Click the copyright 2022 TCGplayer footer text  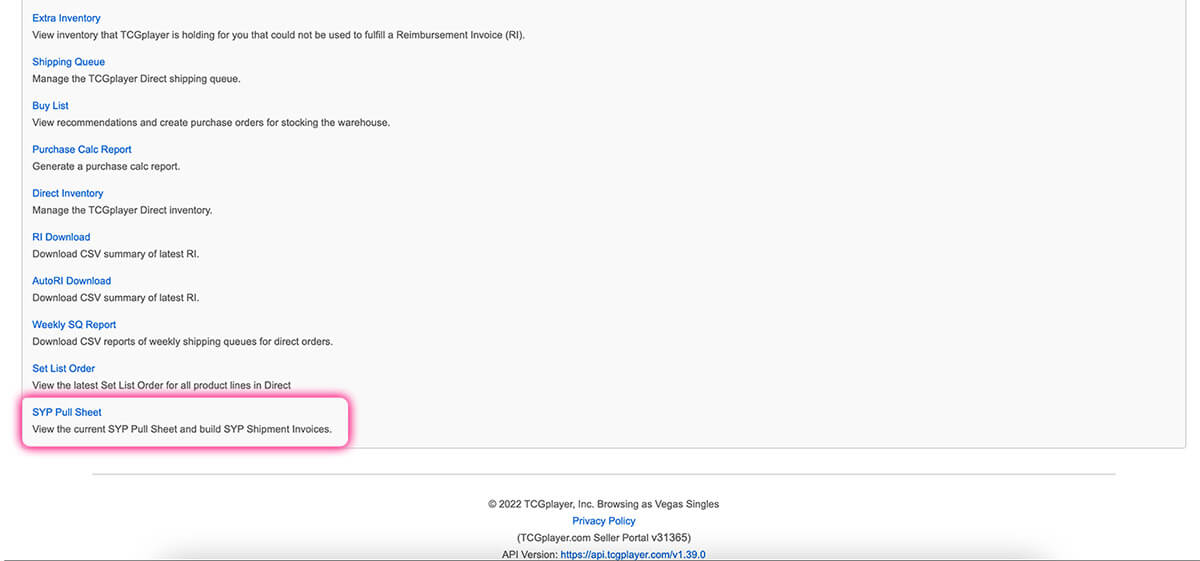603,504
